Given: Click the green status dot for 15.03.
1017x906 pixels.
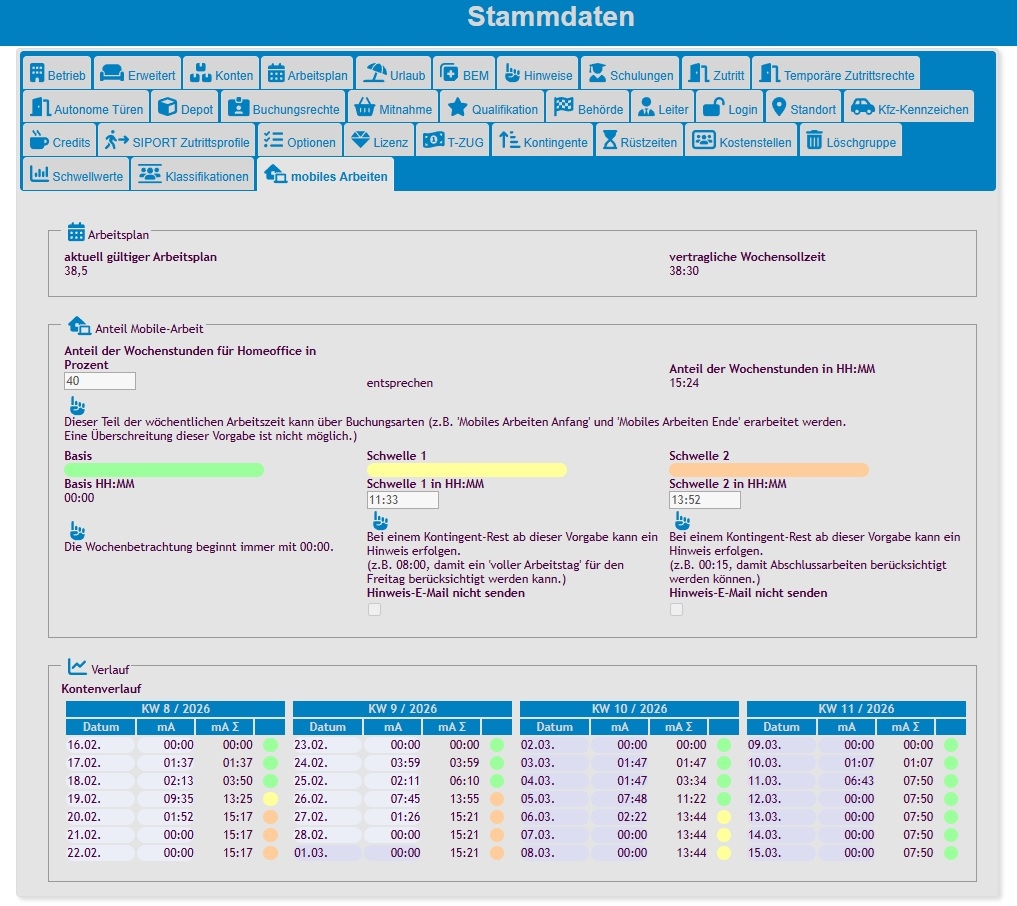Looking at the screenshot, I should pos(951,853).
